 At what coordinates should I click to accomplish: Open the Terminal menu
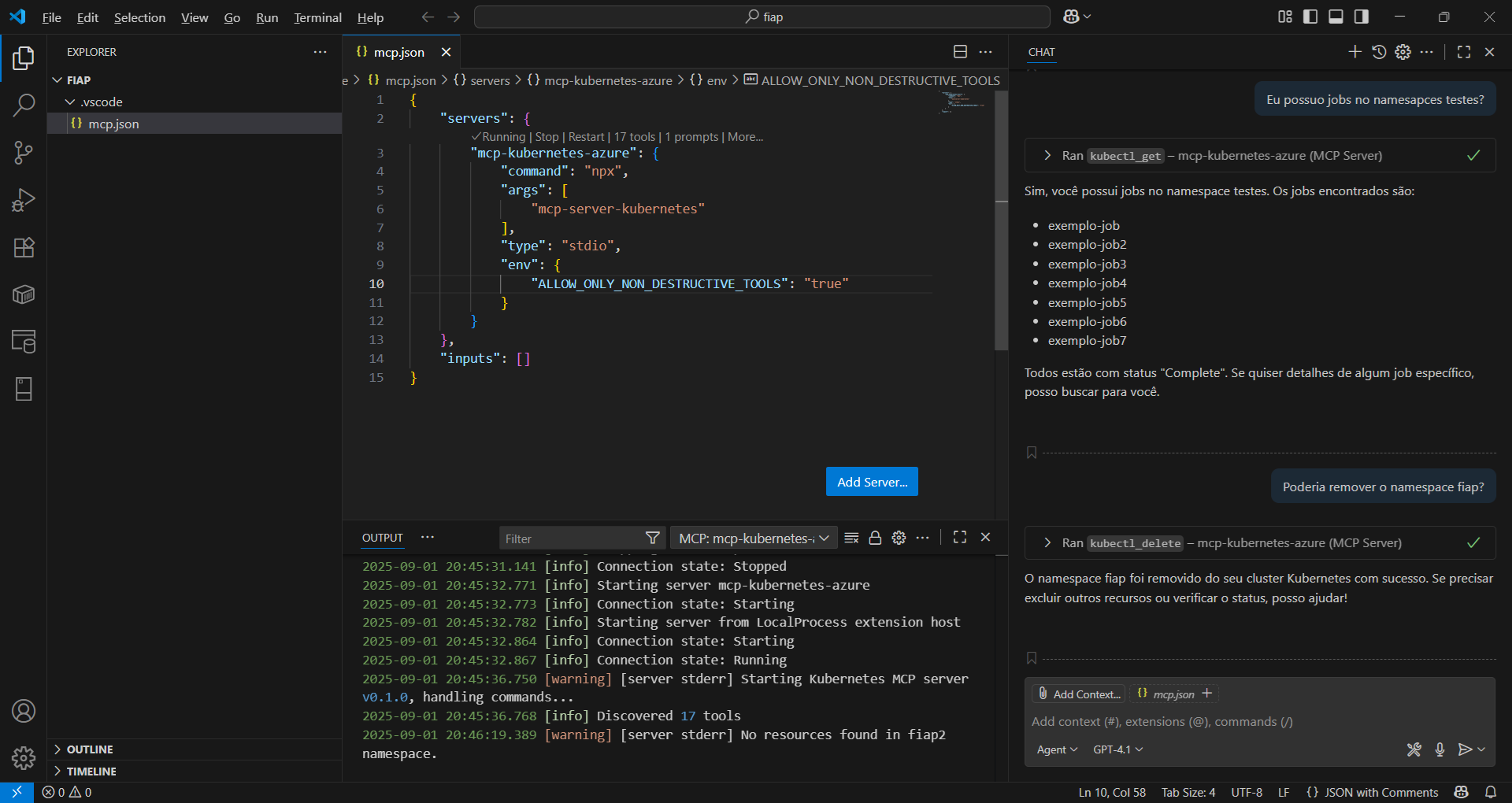[317, 17]
